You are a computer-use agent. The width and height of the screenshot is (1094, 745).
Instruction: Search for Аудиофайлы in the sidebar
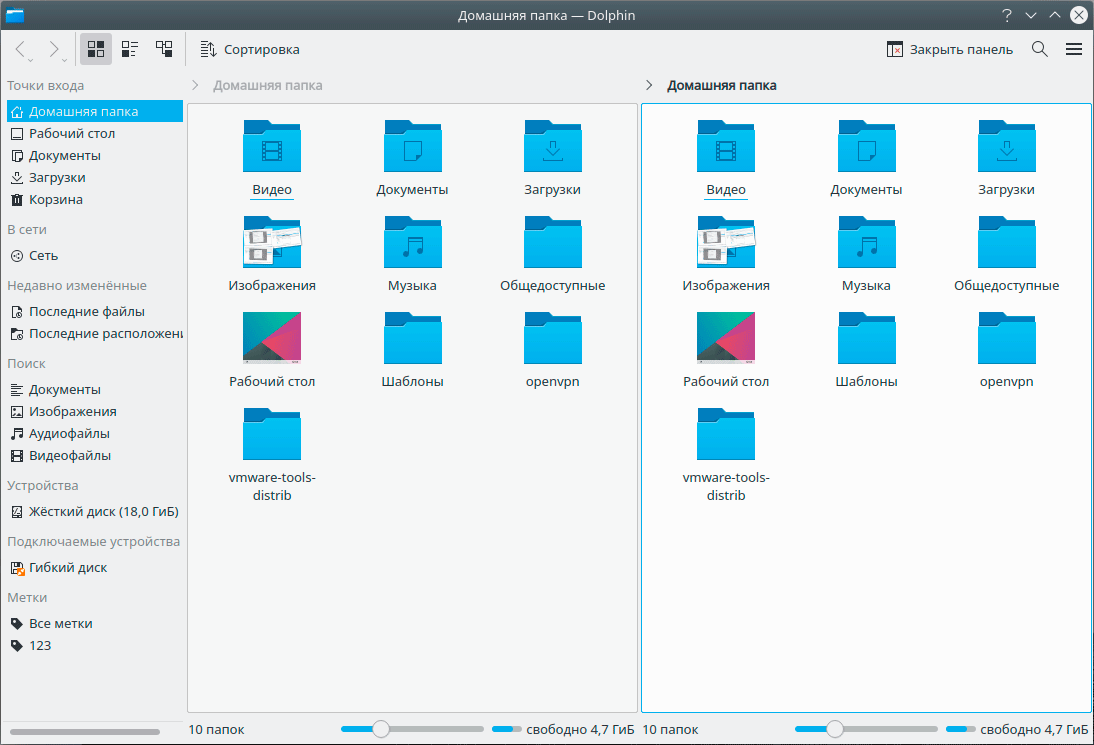click(x=95, y=433)
